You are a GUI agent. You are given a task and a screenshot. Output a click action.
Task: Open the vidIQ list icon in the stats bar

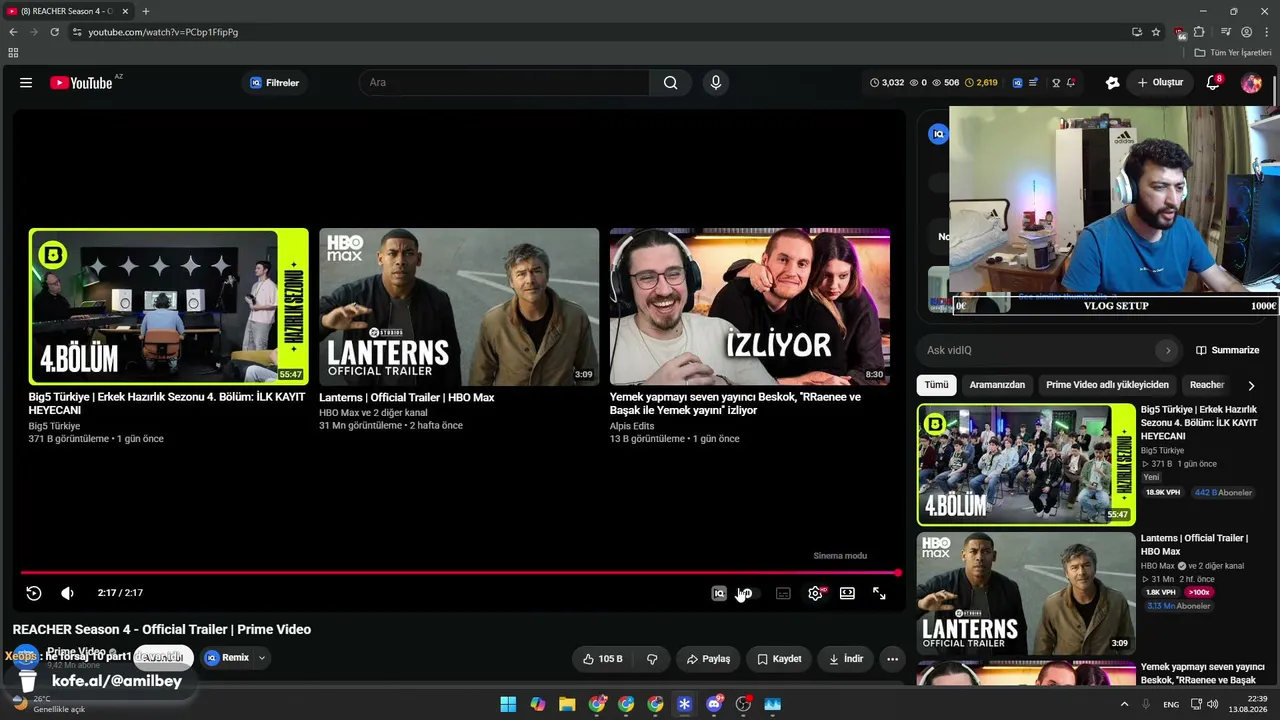pos(1033,83)
